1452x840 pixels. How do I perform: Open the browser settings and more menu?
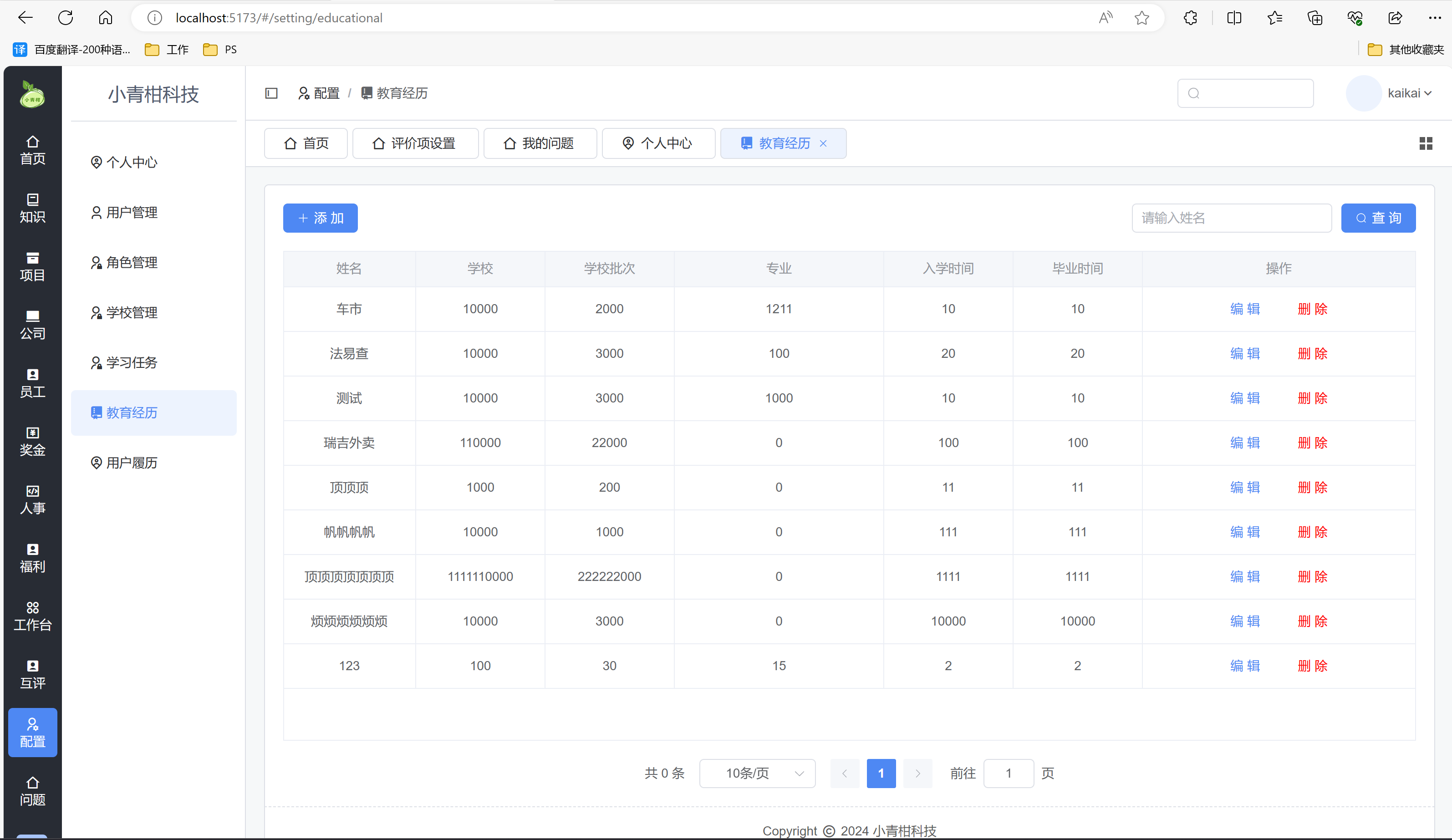[x=1435, y=18]
